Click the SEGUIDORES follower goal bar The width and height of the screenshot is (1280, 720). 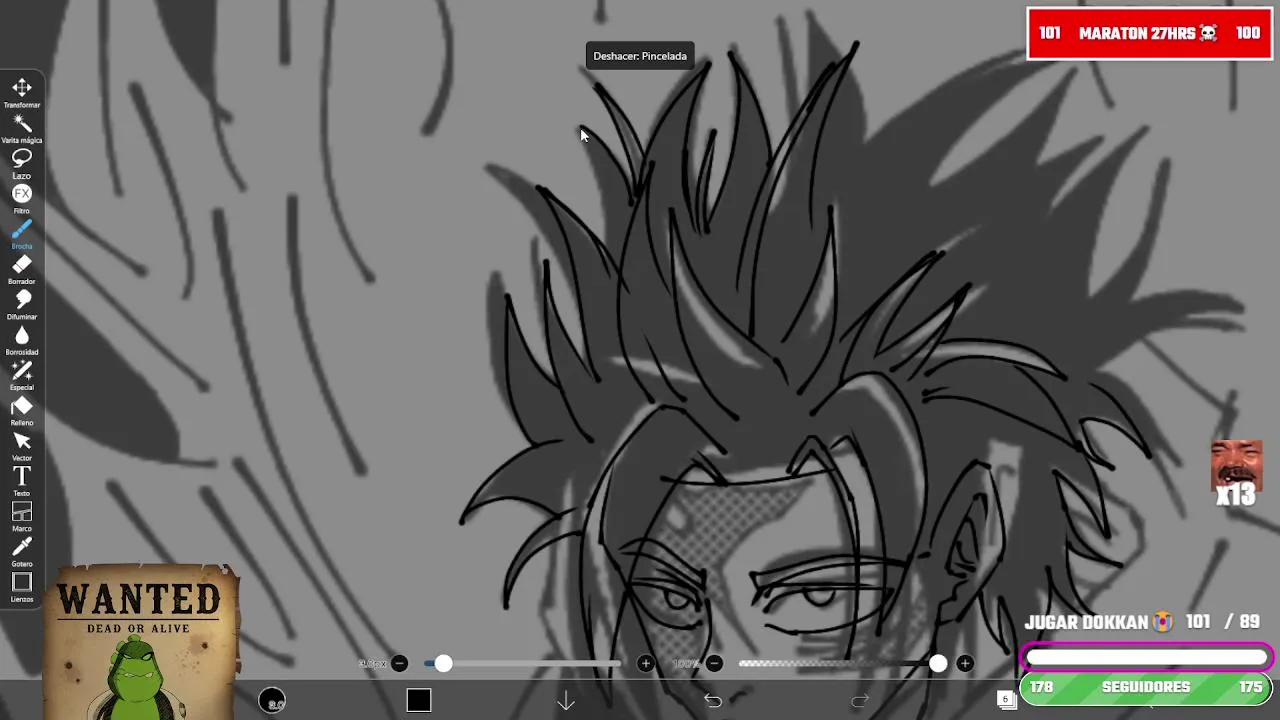click(x=1146, y=688)
